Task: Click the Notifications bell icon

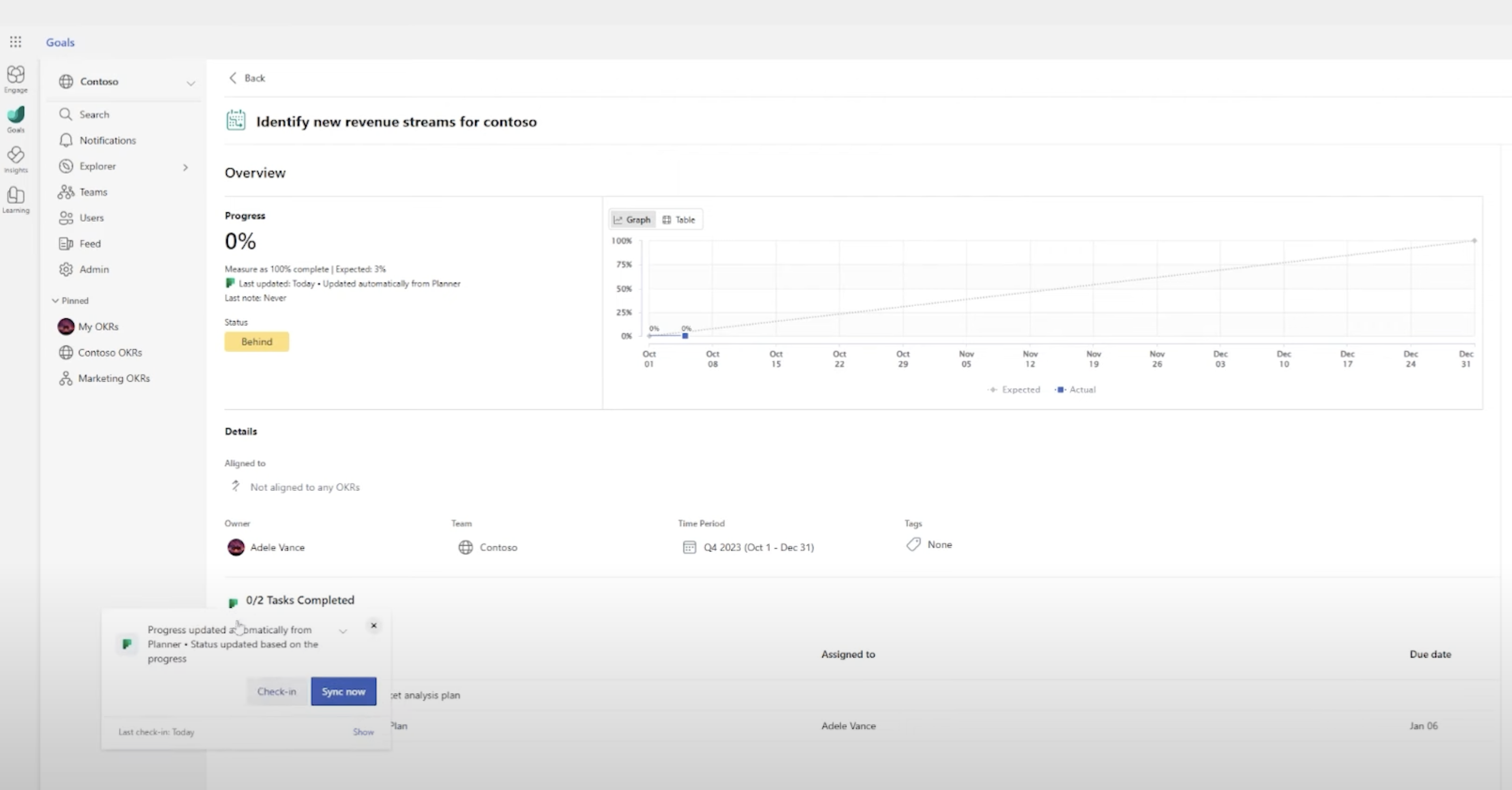Action: tap(66, 140)
